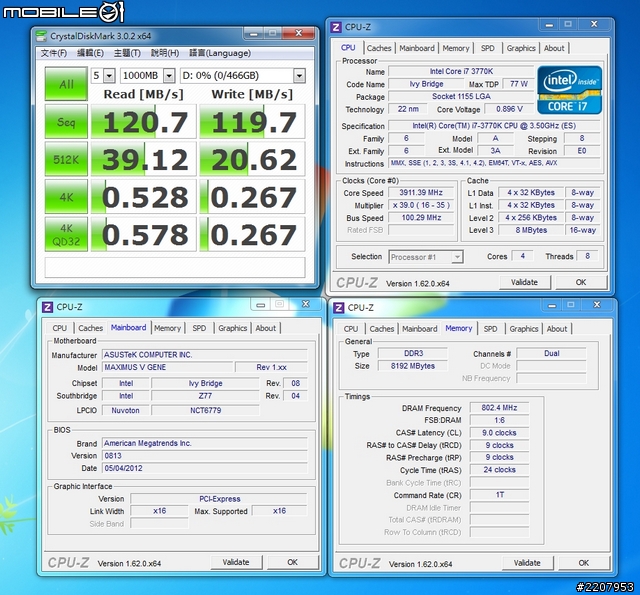
Task: Close the CPU-Z Memory window
Action: [597, 304]
